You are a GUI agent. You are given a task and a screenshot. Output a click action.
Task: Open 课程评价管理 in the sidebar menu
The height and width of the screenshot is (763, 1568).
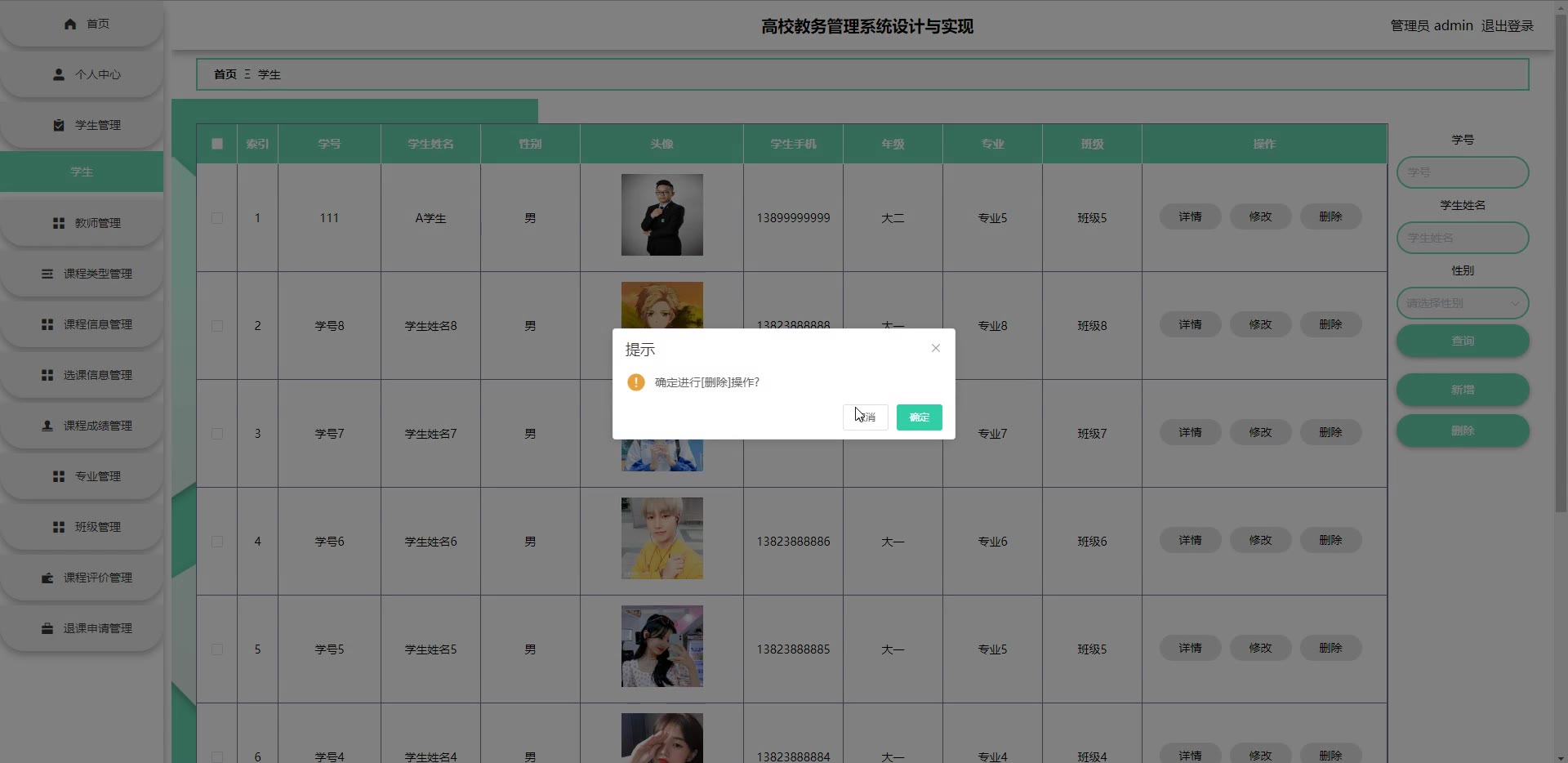click(x=82, y=578)
